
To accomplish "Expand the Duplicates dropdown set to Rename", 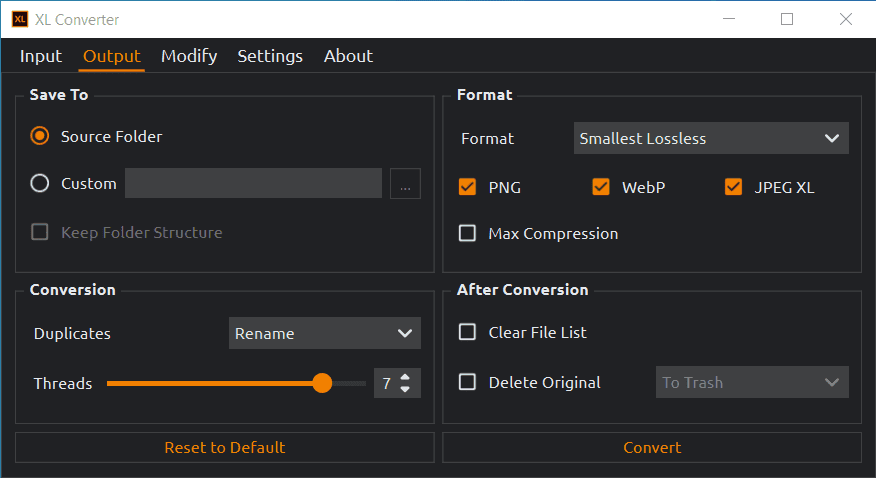I will pos(324,333).
